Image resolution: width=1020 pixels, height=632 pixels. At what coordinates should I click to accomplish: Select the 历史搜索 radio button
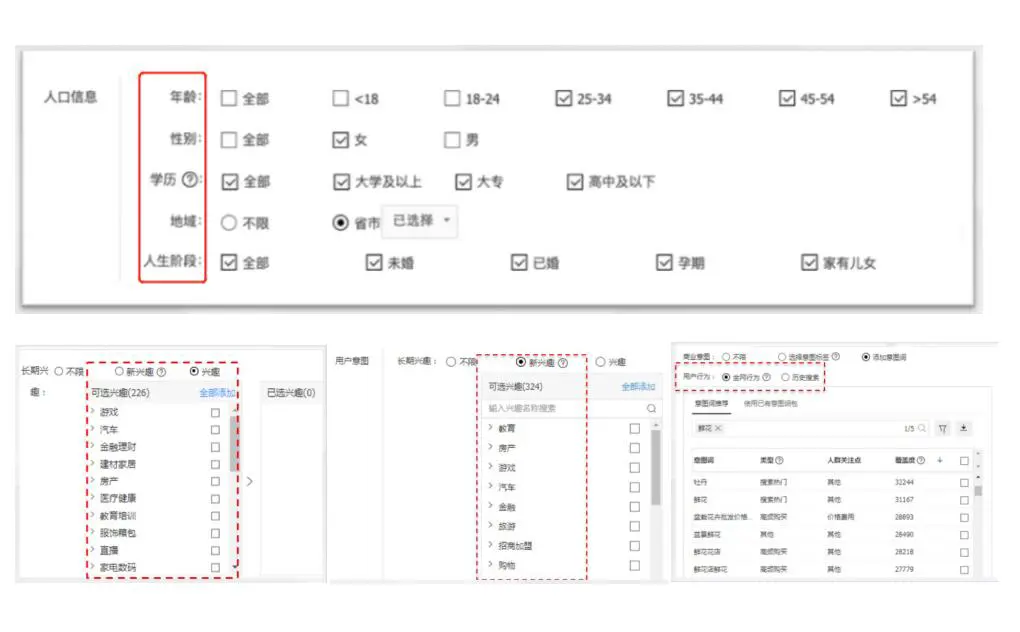[785, 377]
